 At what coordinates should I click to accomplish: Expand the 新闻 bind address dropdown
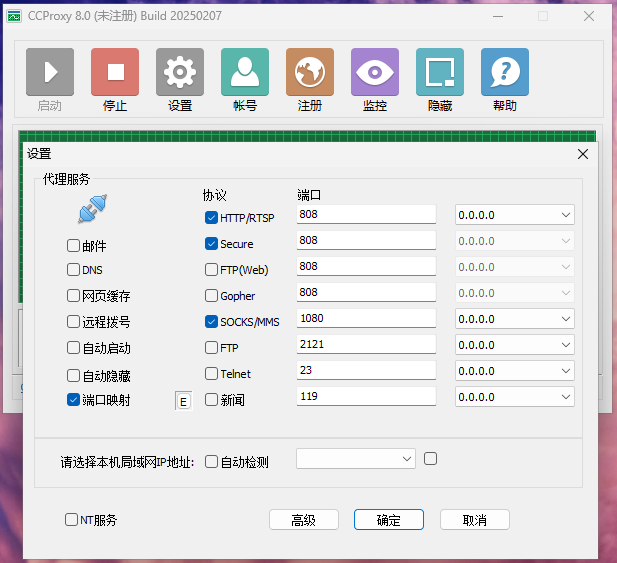[515, 397]
